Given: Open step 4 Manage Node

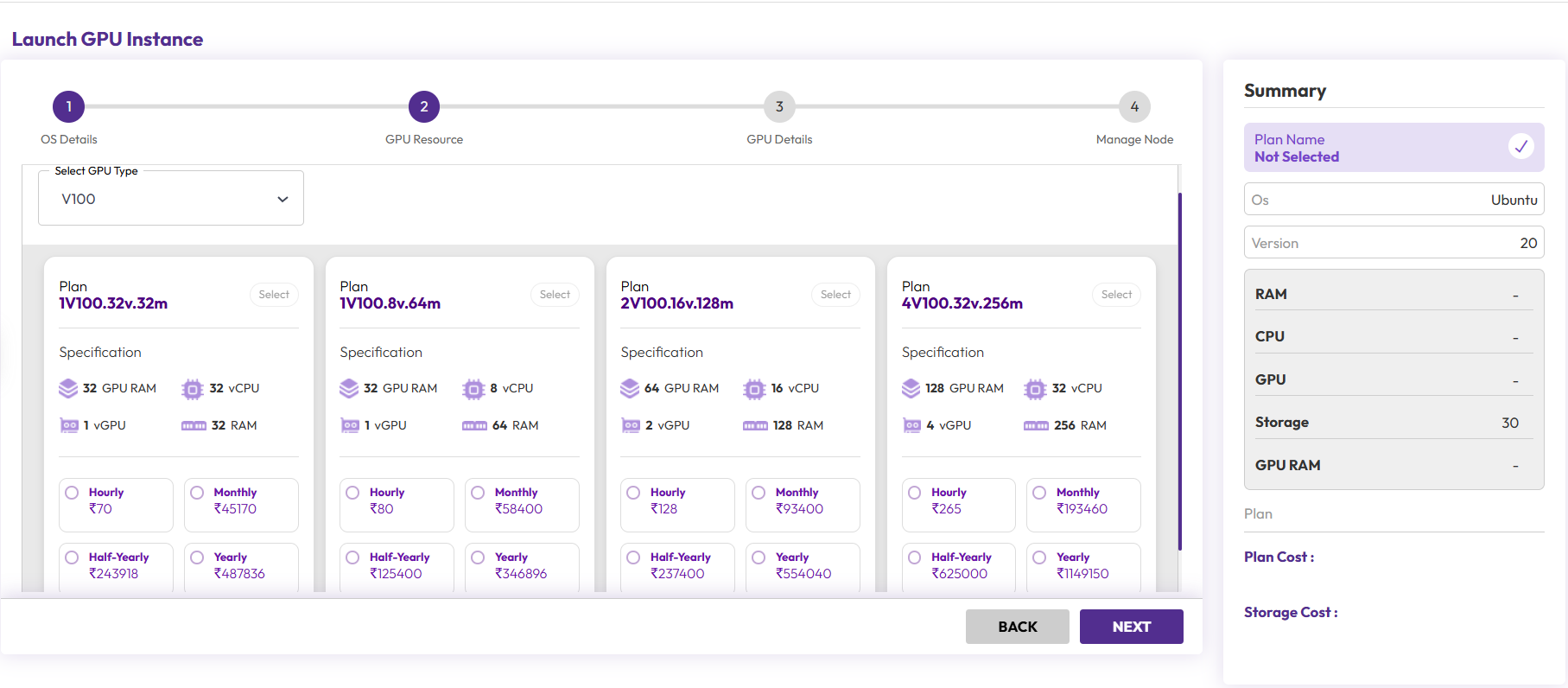Looking at the screenshot, I should click(x=1134, y=107).
